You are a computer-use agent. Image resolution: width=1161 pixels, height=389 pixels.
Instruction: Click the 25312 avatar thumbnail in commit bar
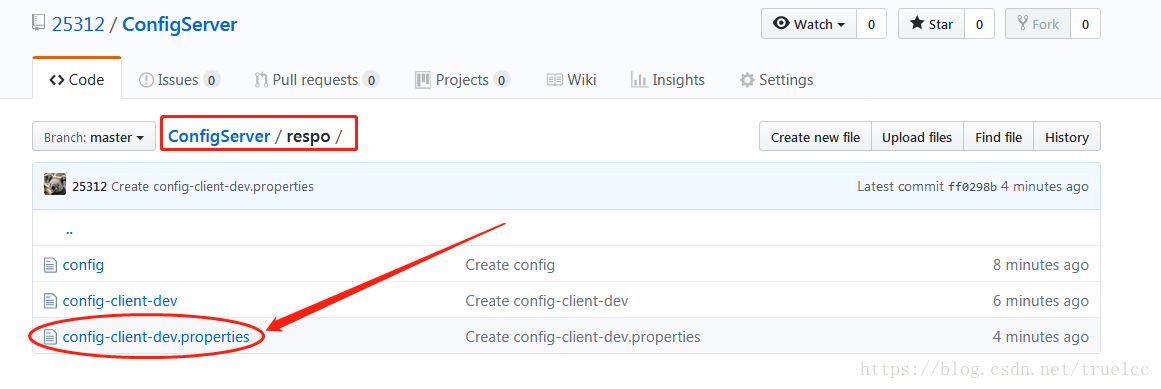[55, 185]
